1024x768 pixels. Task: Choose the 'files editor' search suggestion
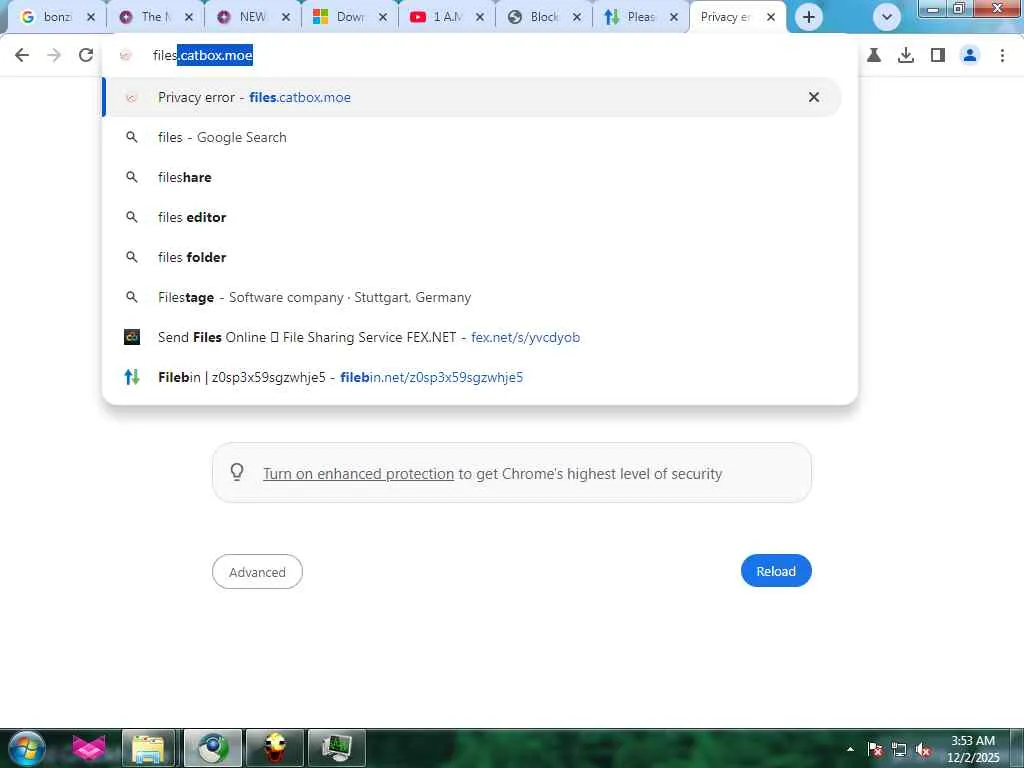pos(472,217)
